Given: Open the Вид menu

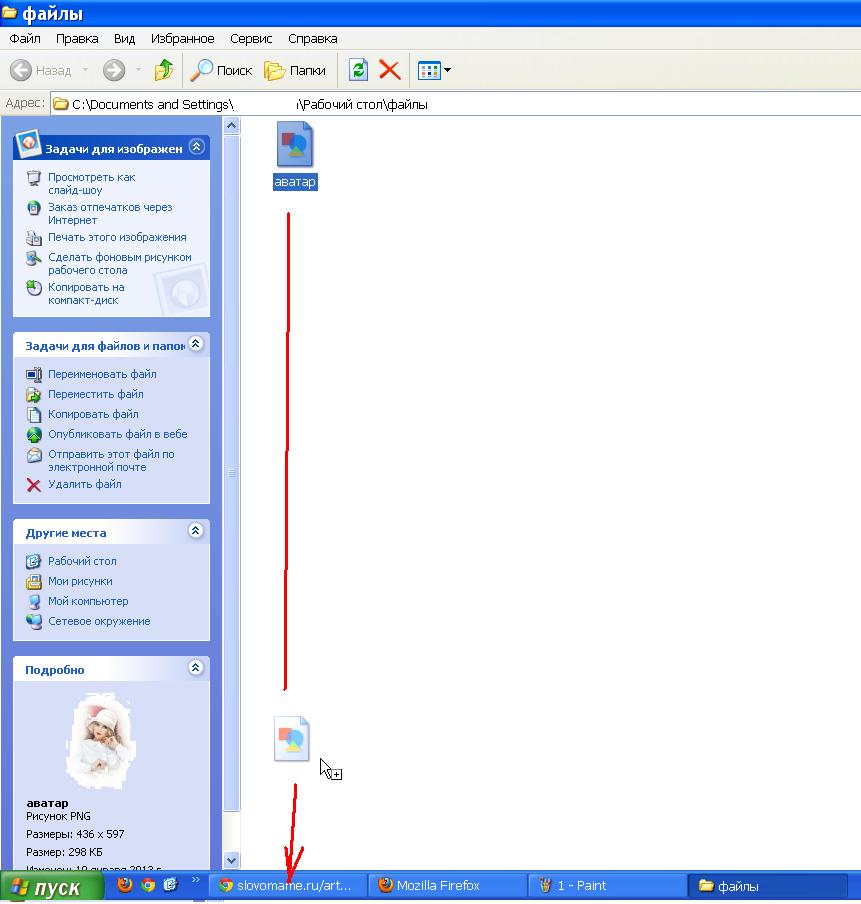Looking at the screenshot, I should 124,39.
